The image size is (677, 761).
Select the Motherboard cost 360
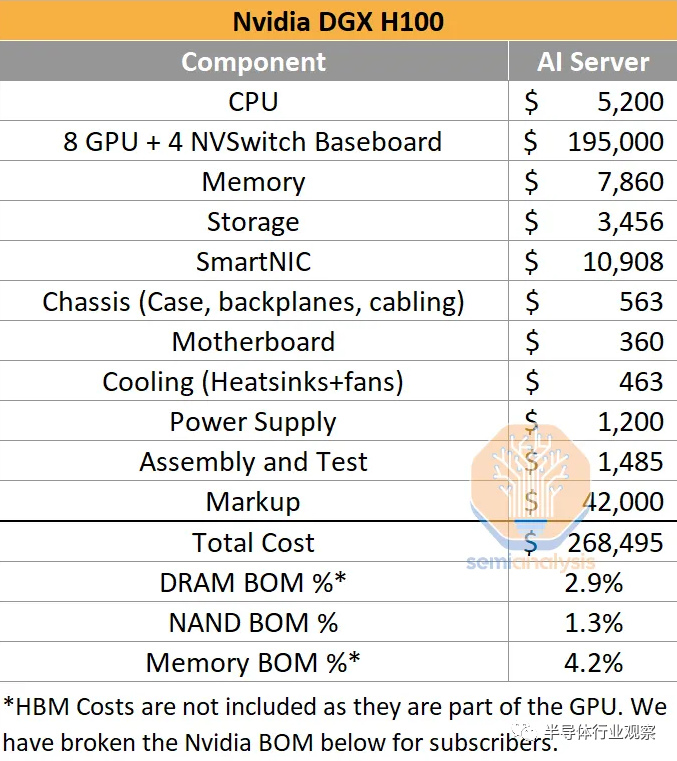pyautogui.click(x=642, y=342)
